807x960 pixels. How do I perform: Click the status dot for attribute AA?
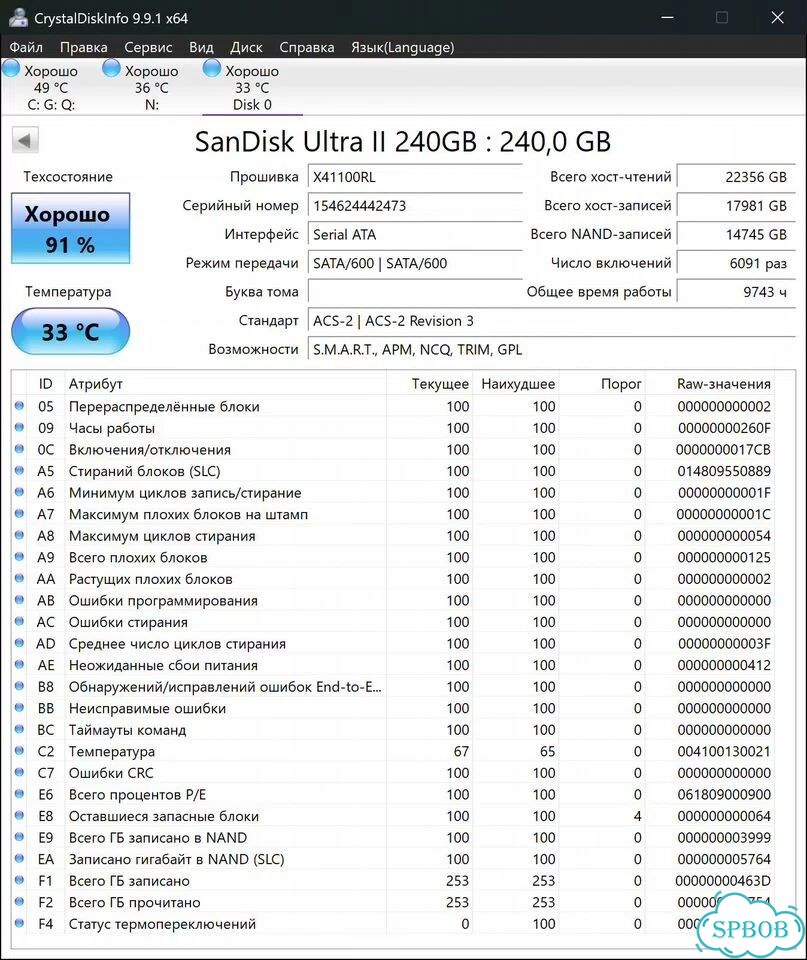tap(19, 578)
